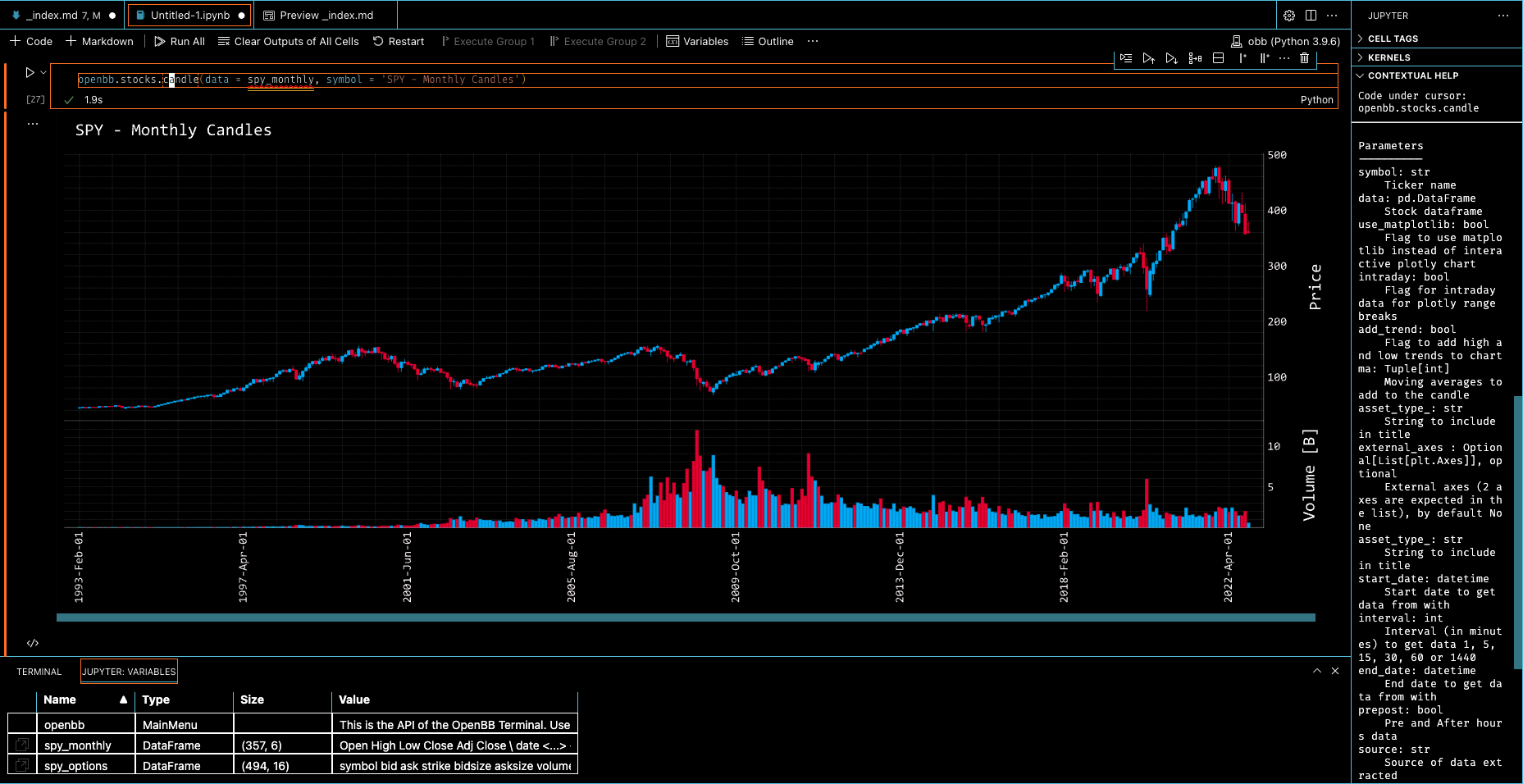
Task: Switch to the Preview _index.md tab
Action: coord(326,16)
